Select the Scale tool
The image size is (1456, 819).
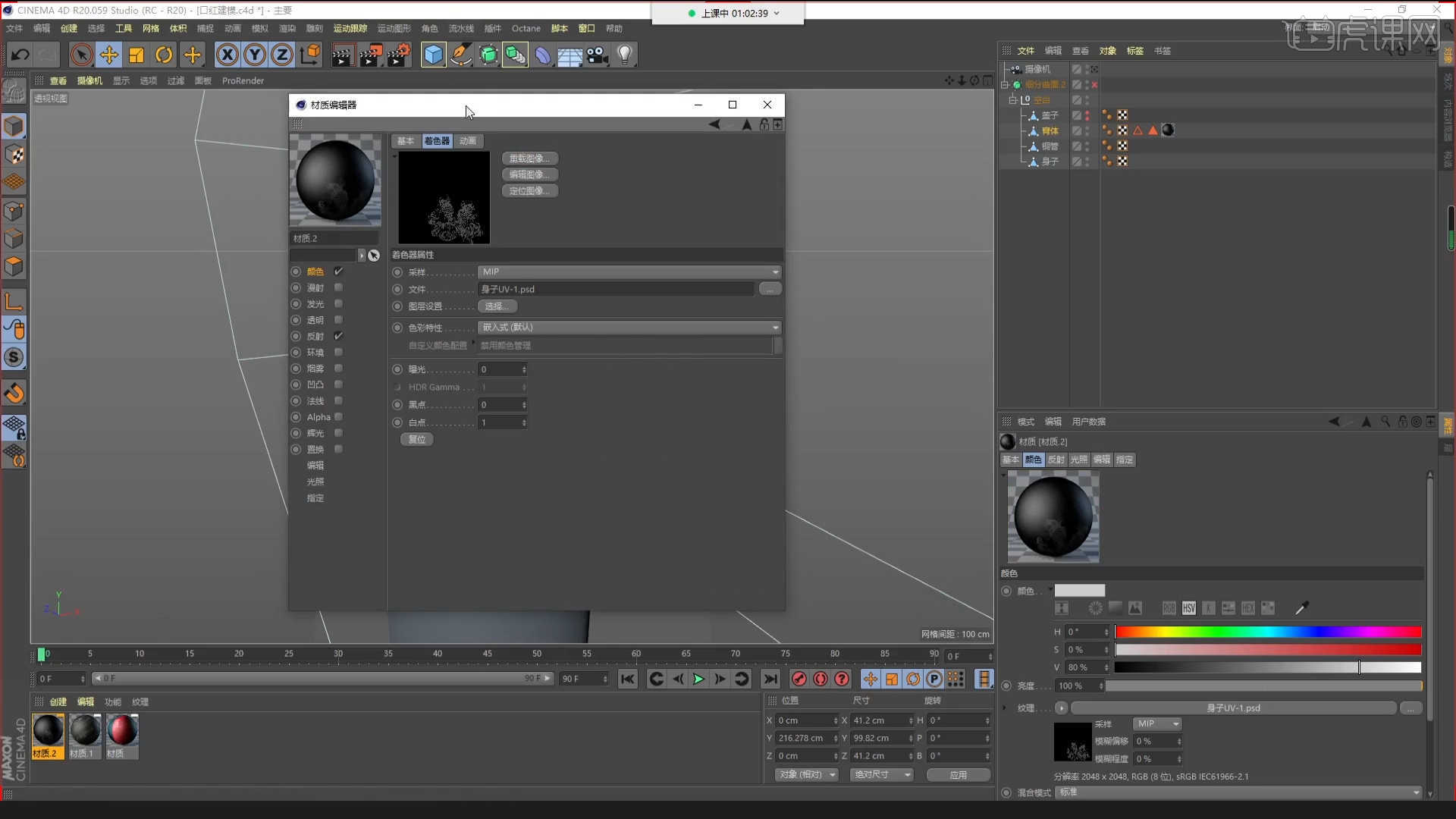point(136,55)
